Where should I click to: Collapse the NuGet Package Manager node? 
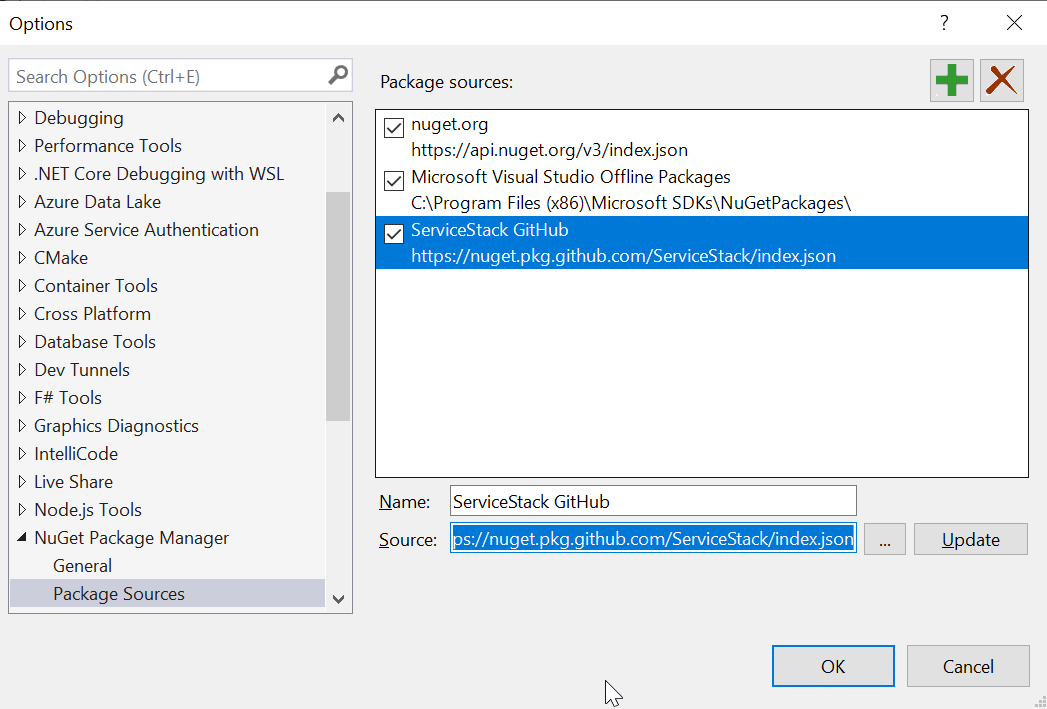point(22,537)
